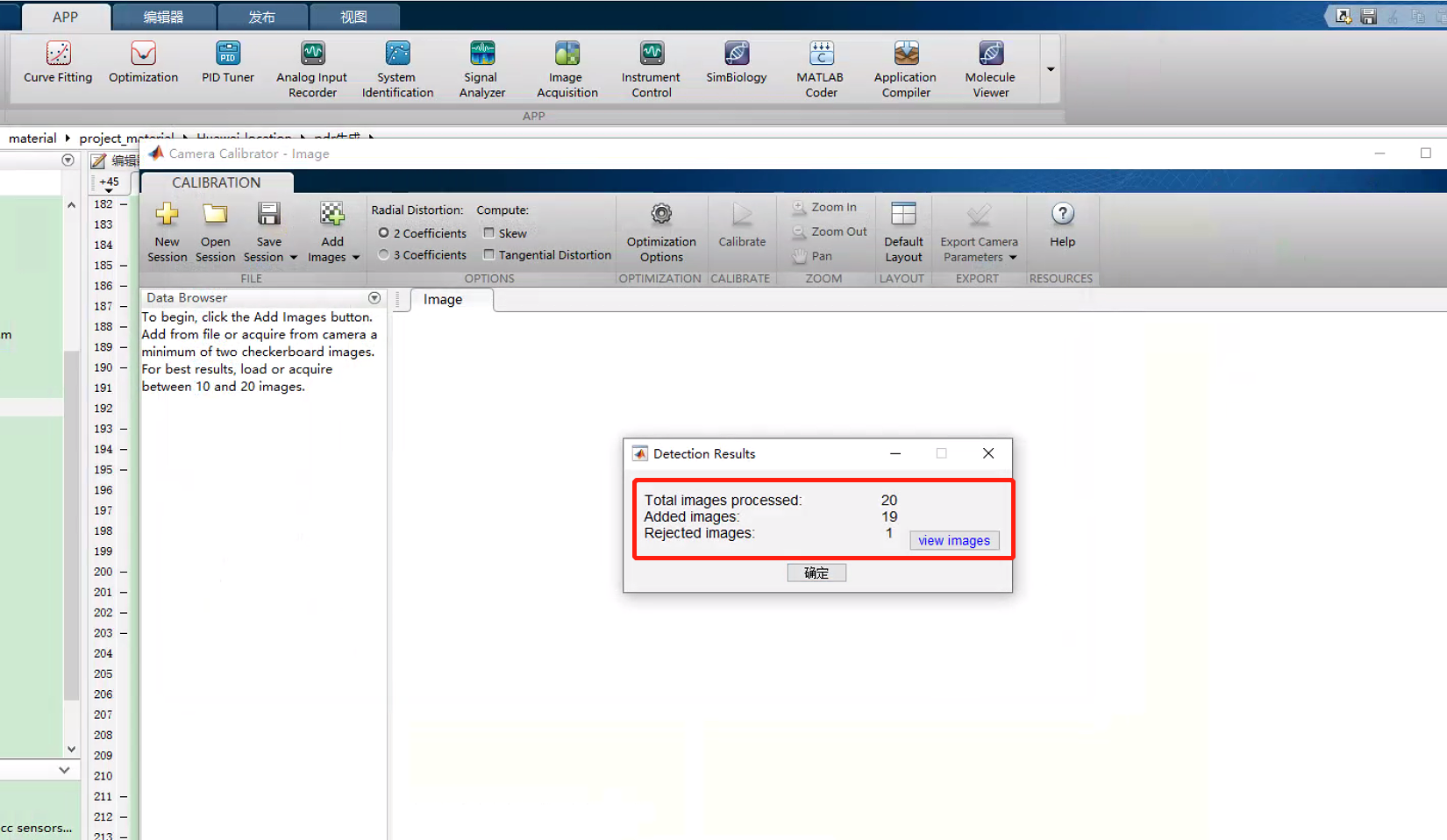Open Save Session dropdown arrow
Screen dimensions: 1447x840
(x=294, y=258)
